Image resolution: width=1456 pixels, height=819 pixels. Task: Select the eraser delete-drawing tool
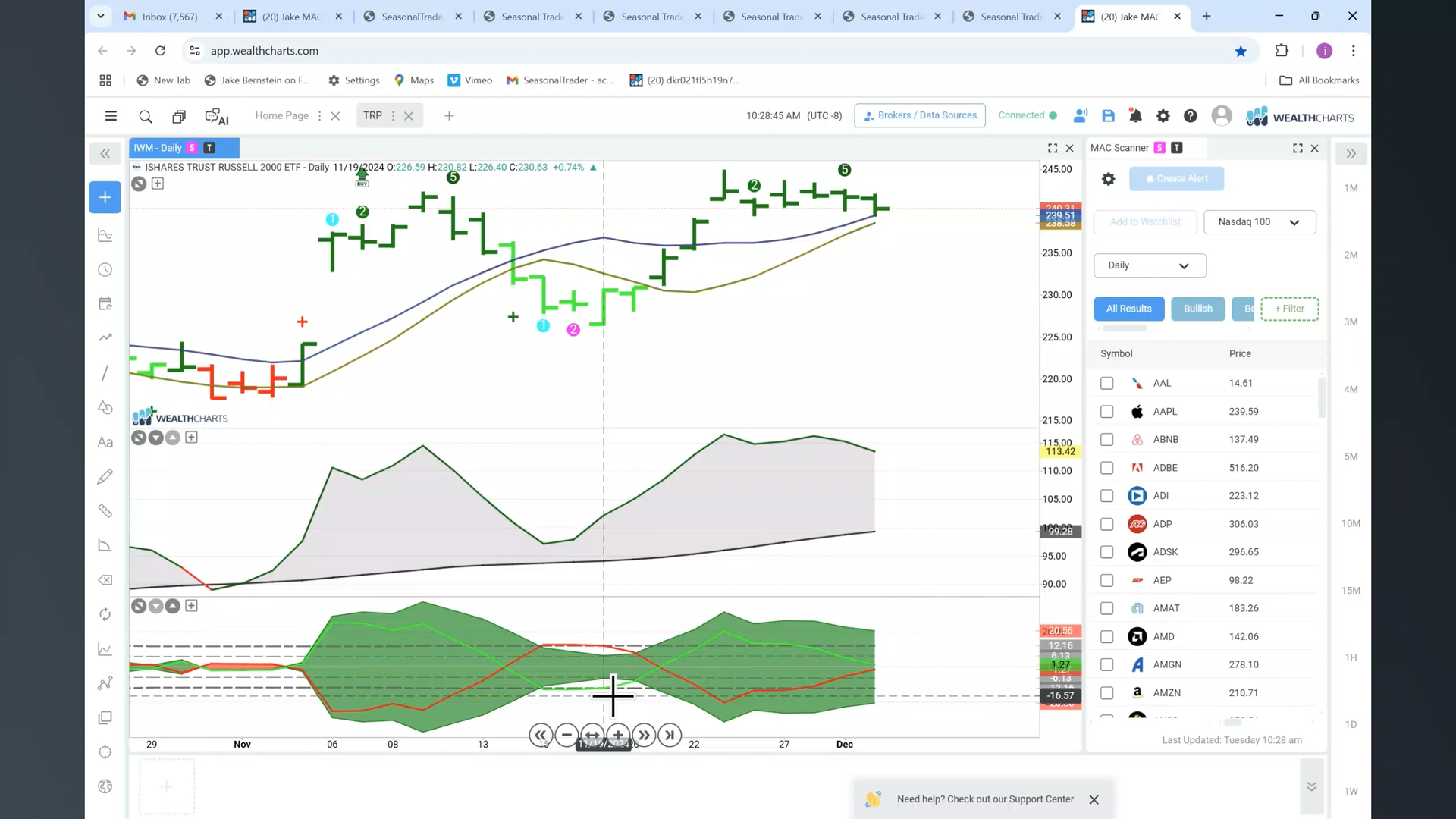point(105,580)
